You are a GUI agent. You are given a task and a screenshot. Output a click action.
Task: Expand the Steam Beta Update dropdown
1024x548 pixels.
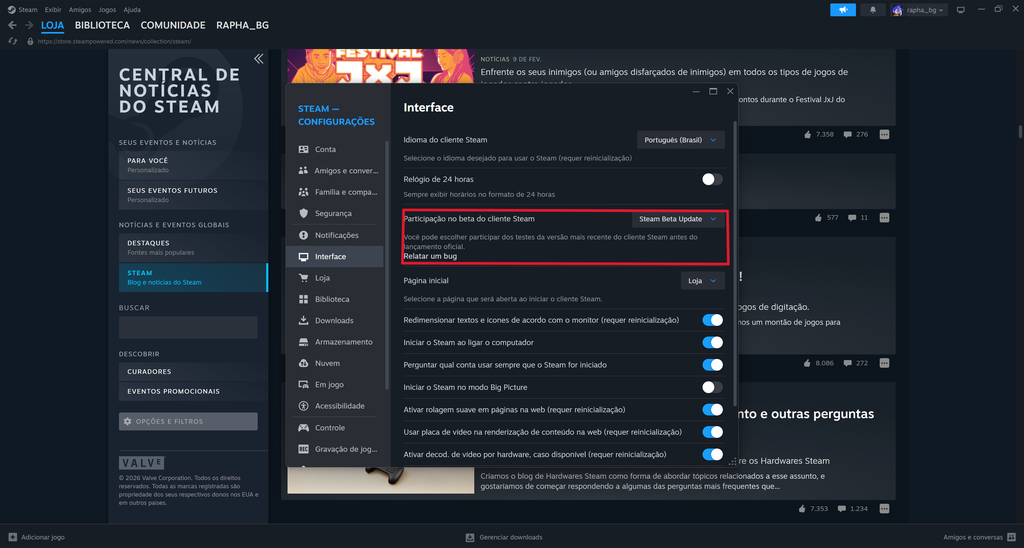(x=678, y=218)
